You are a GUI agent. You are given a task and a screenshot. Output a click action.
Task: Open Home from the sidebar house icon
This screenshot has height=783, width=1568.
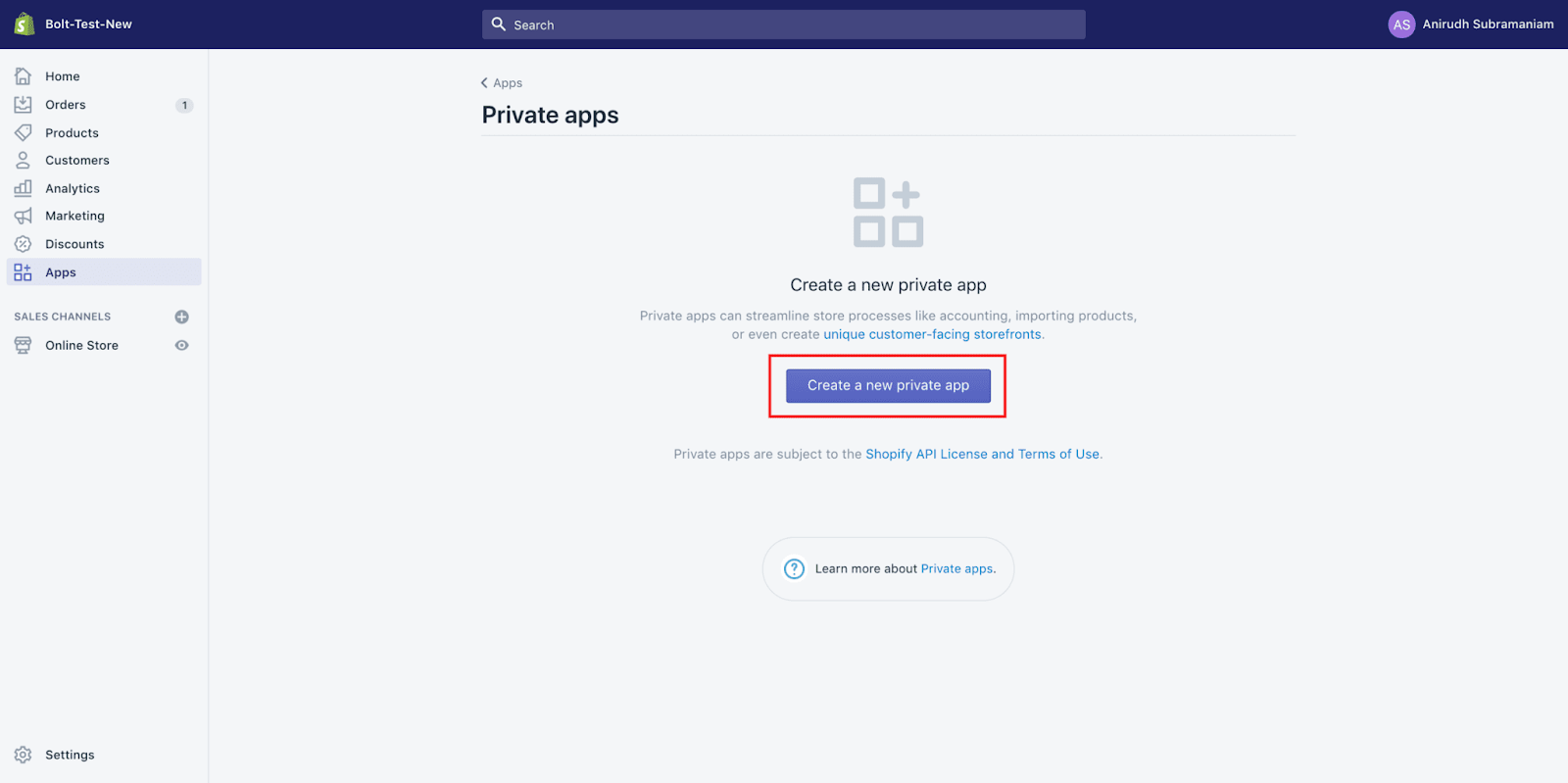tap(23, 76)
